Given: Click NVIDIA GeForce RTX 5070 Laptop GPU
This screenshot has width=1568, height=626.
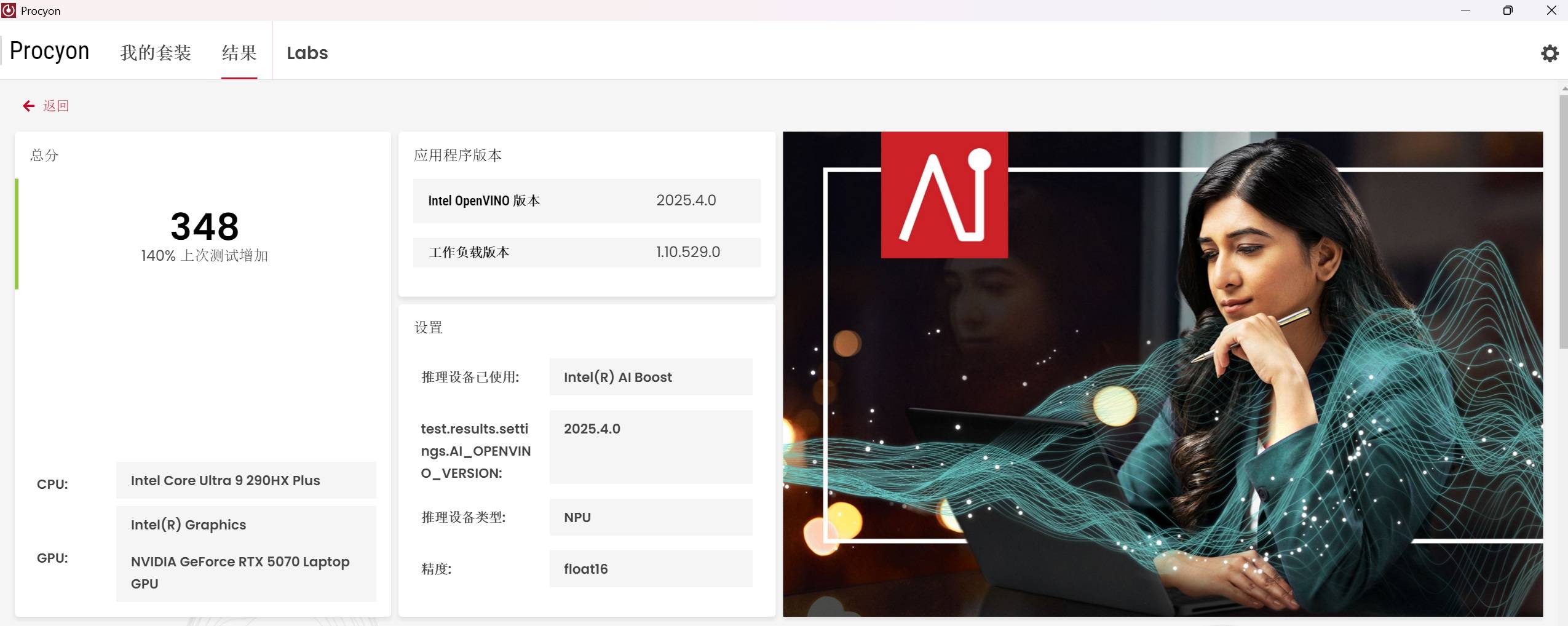Looking at the screenshot, I should pyautogui.click(x=240, y=573).
